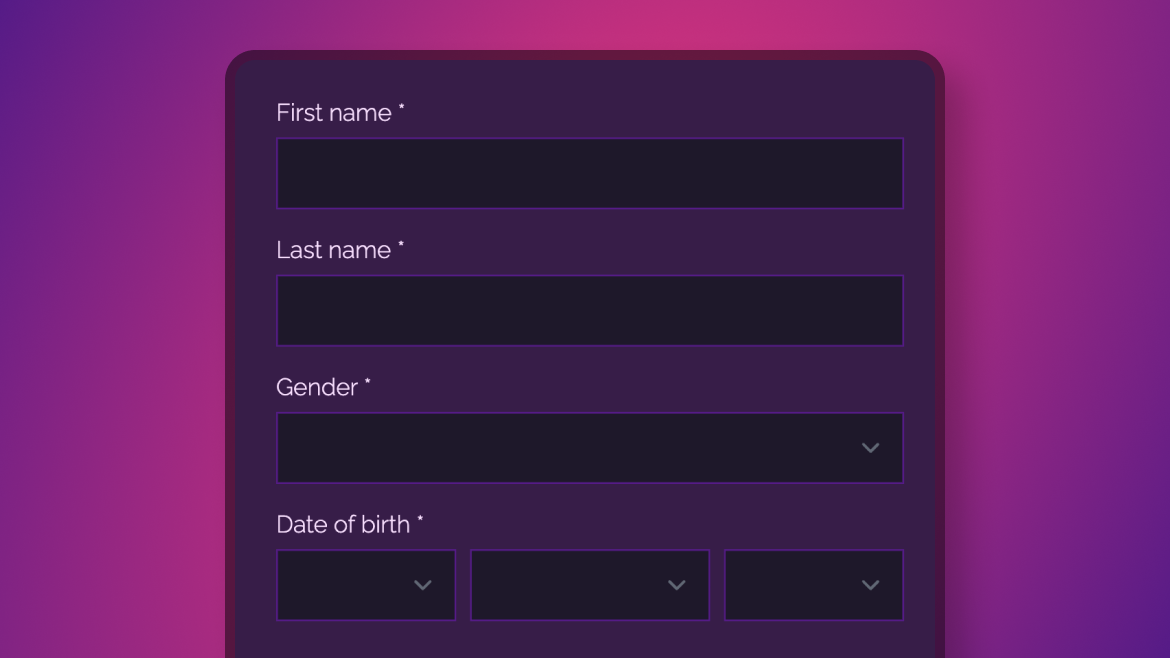Image resolution: width=1170 pixels, height=658 pixels.
Task: Click chevron of widest Date of birth select
Action: point(676,585)
